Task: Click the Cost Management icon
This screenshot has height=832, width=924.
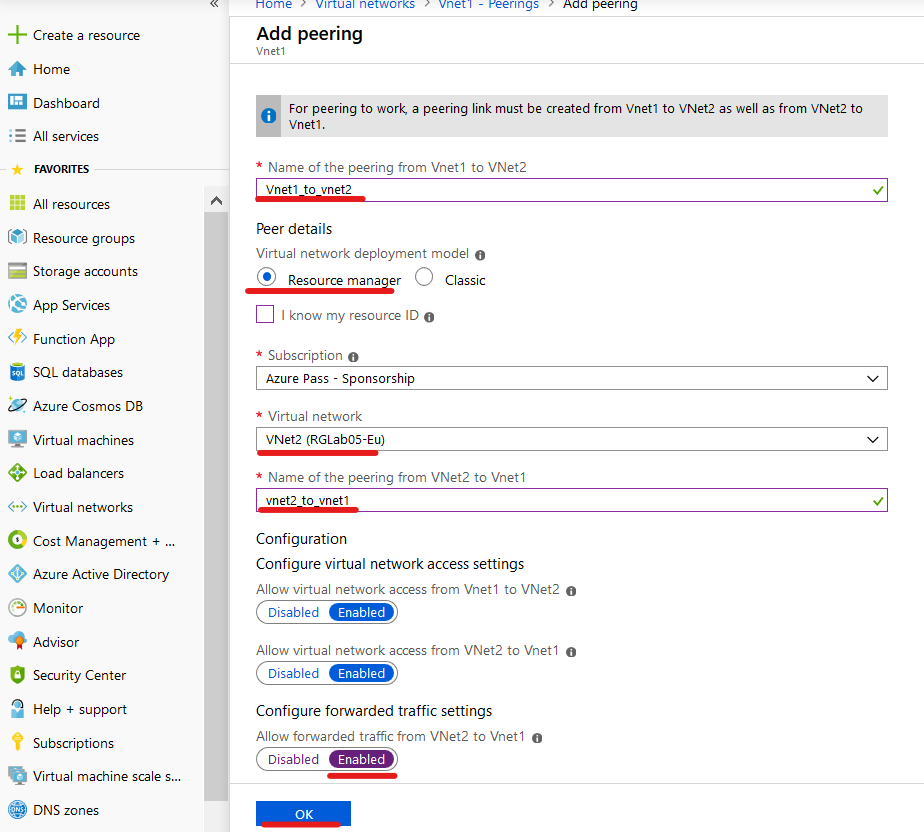Action: (17, 540)
